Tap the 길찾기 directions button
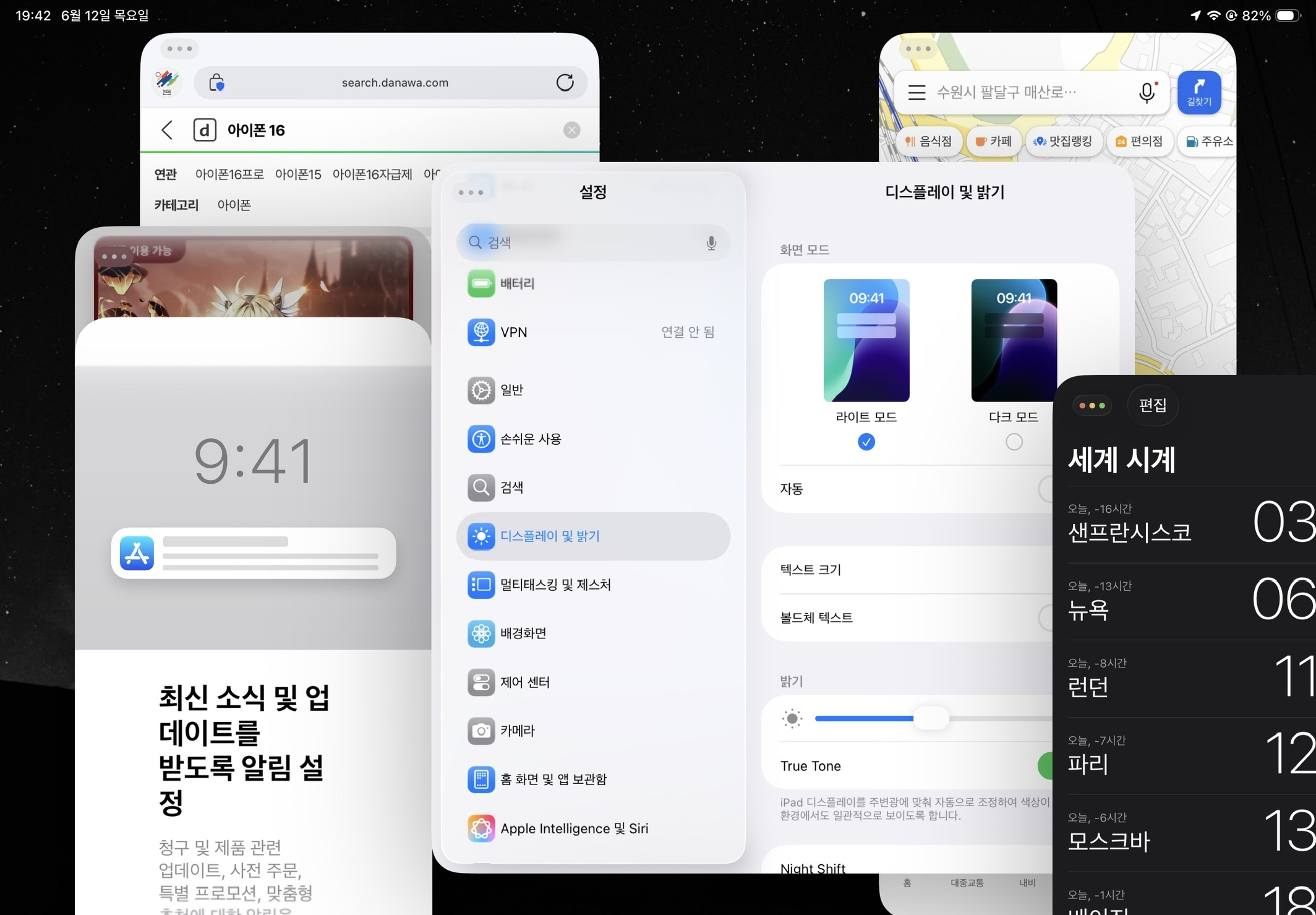 1198,92
